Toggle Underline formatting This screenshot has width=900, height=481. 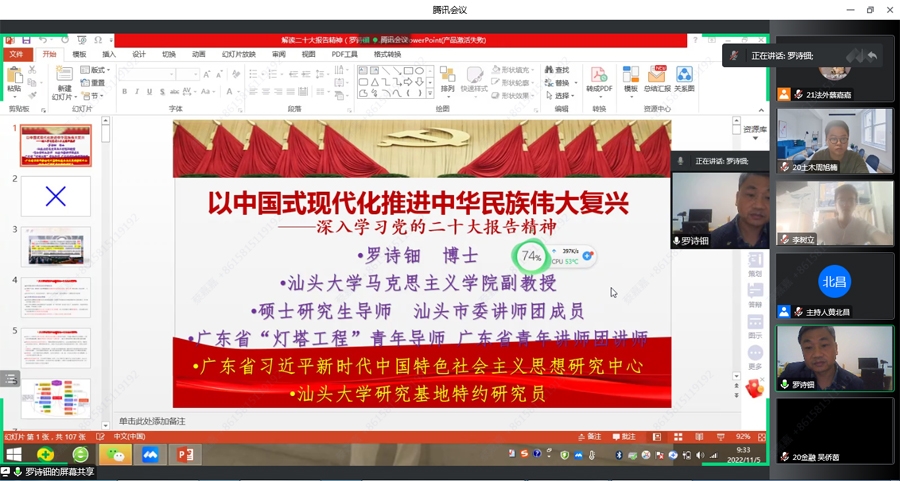click(x=150, y=92)
